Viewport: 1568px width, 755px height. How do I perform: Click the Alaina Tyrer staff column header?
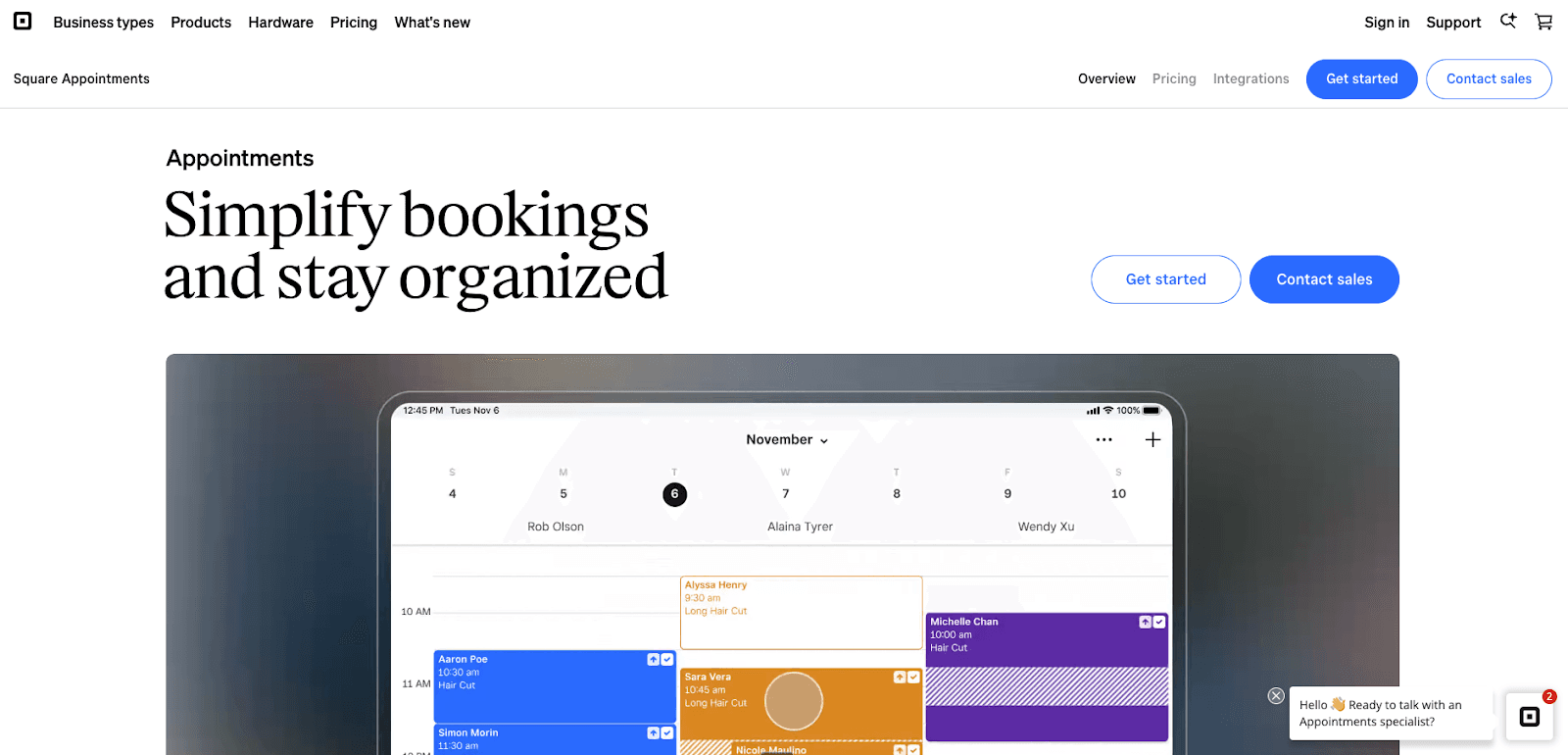(x=800, y=527)
